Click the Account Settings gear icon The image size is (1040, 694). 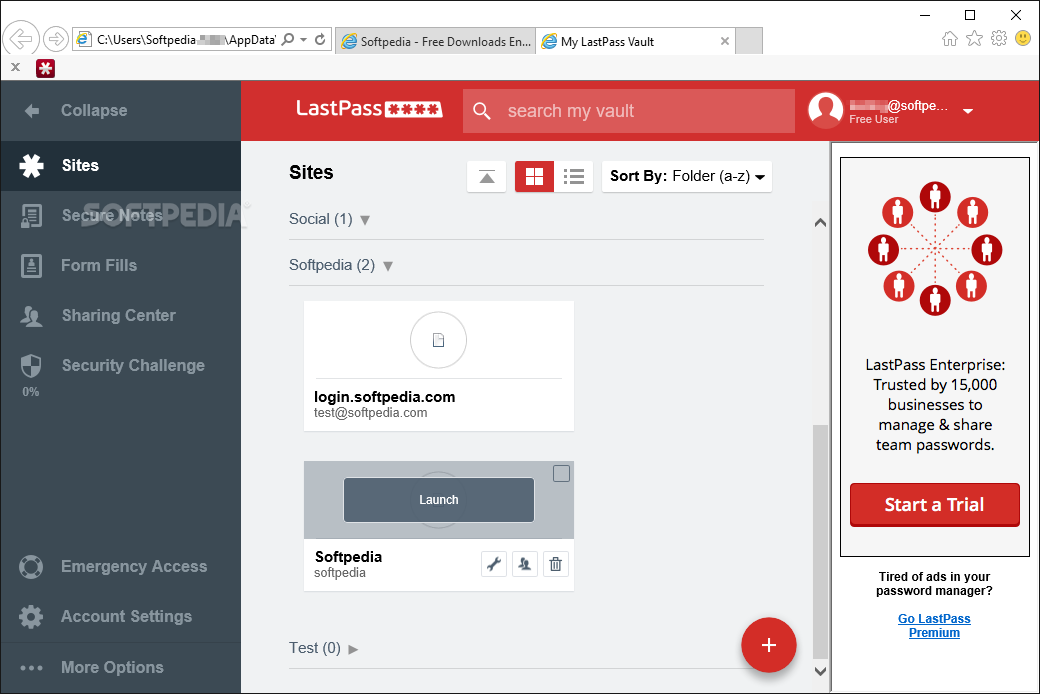(31, 617)
